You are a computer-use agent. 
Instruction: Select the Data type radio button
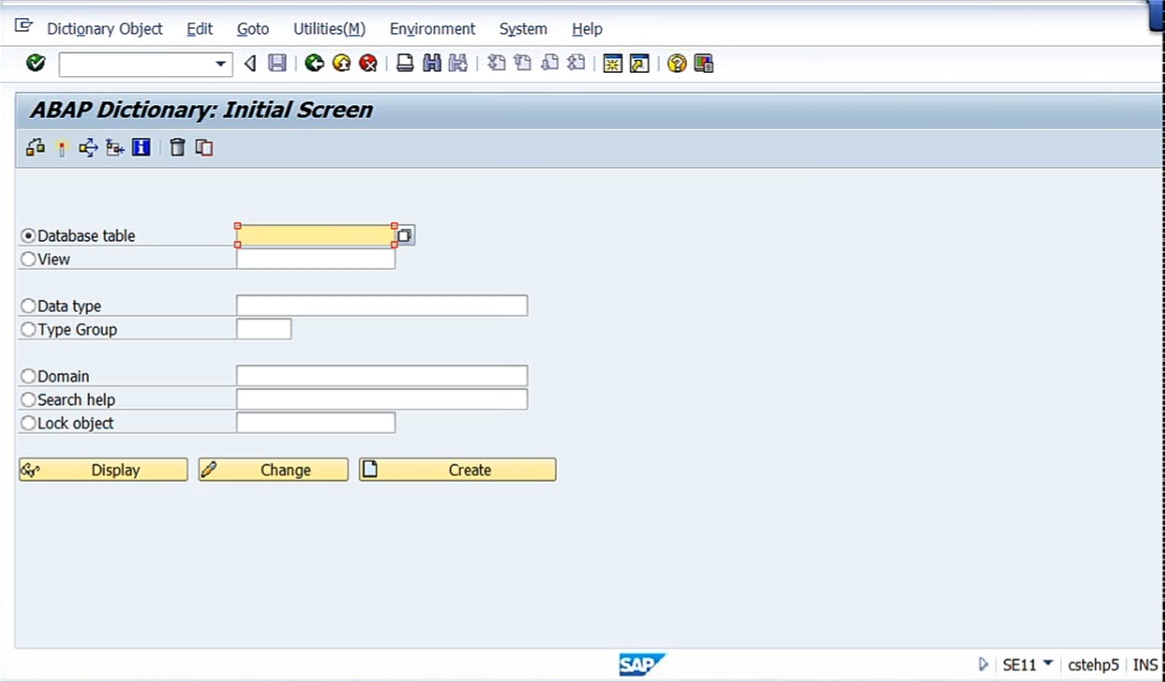coord(28,305)
